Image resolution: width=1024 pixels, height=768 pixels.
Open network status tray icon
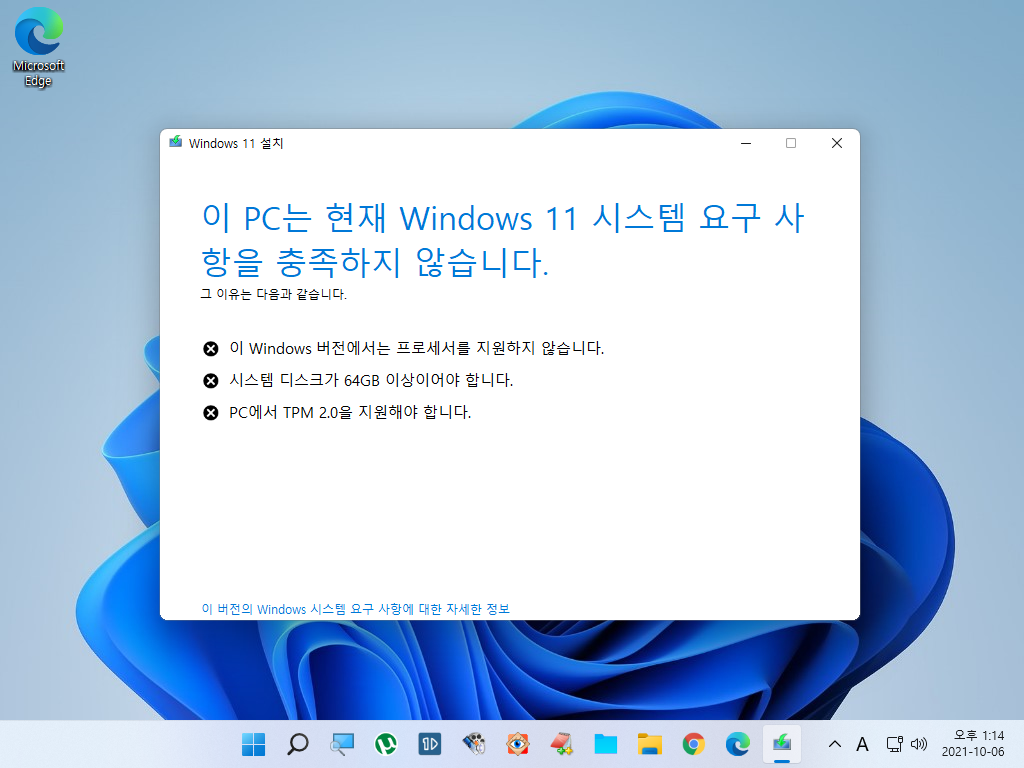pos(894,744)
